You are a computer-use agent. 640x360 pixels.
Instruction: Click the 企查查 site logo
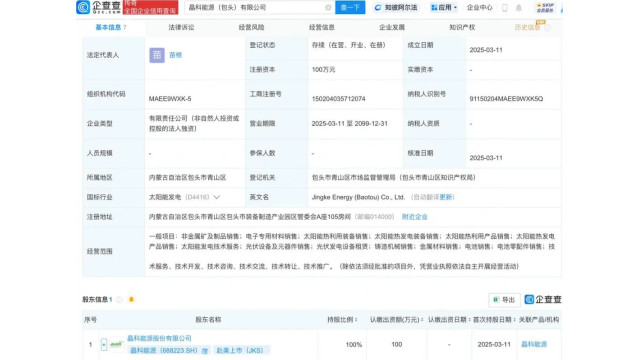pyautogui.click(x=99, y=7)
